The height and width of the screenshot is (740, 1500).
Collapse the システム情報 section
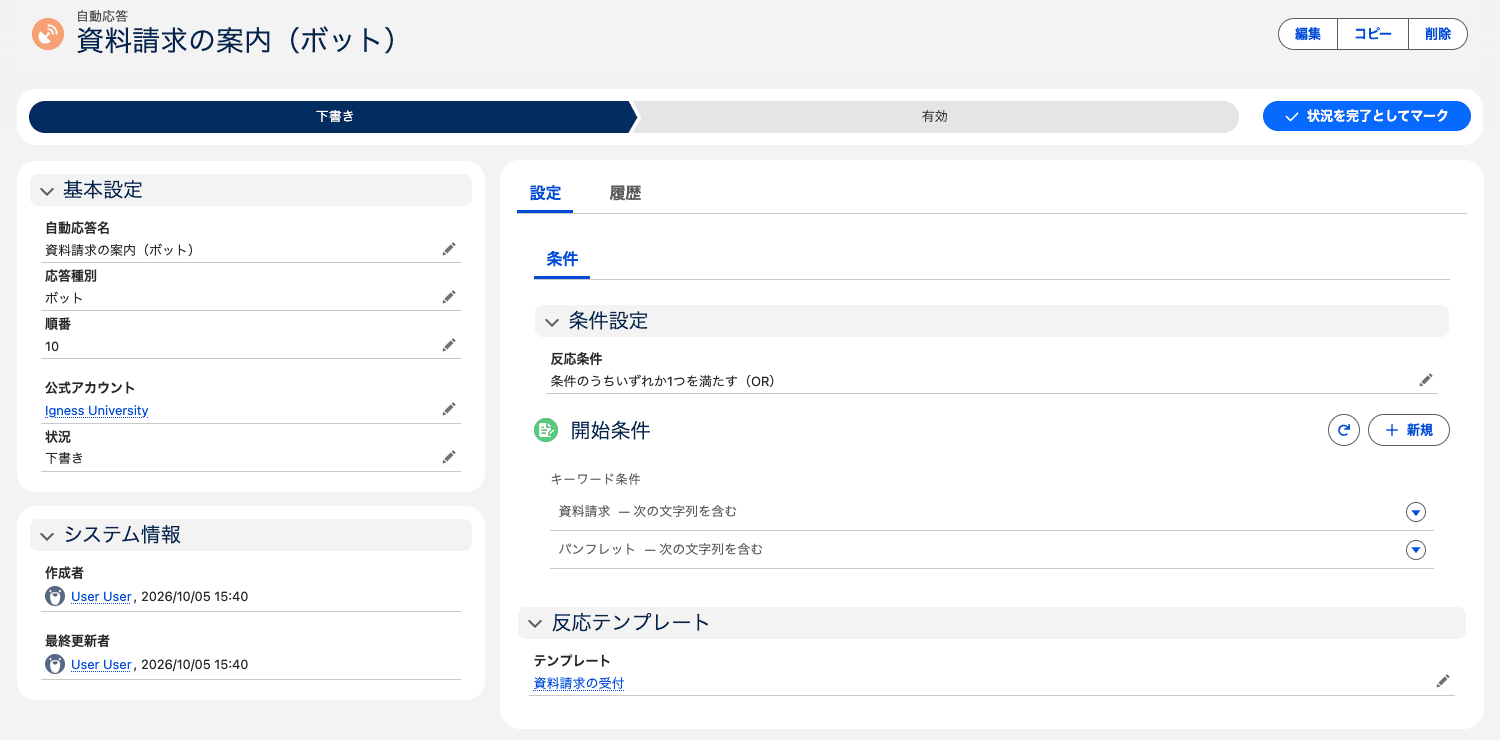(x=251, y=535)
